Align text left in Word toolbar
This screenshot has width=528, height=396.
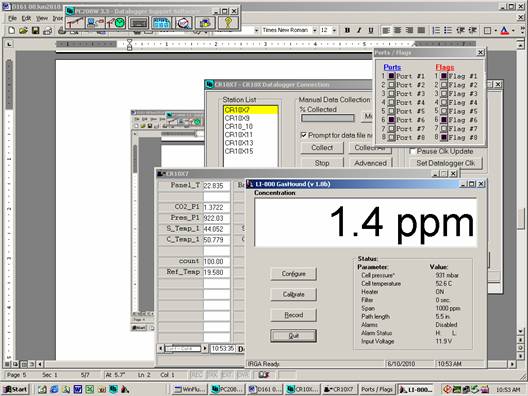[386, 30]
